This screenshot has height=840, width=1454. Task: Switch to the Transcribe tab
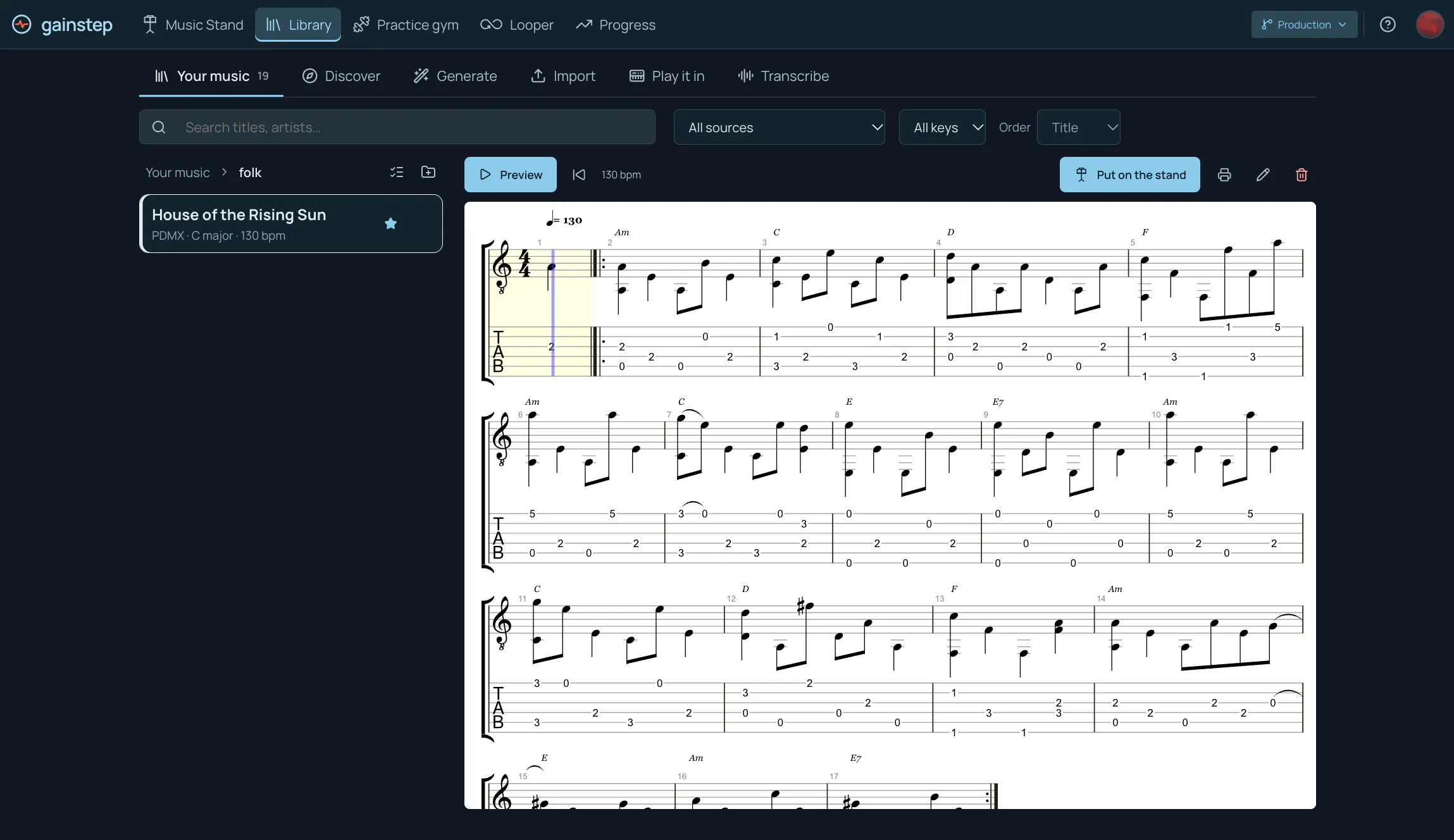point(783,77)
